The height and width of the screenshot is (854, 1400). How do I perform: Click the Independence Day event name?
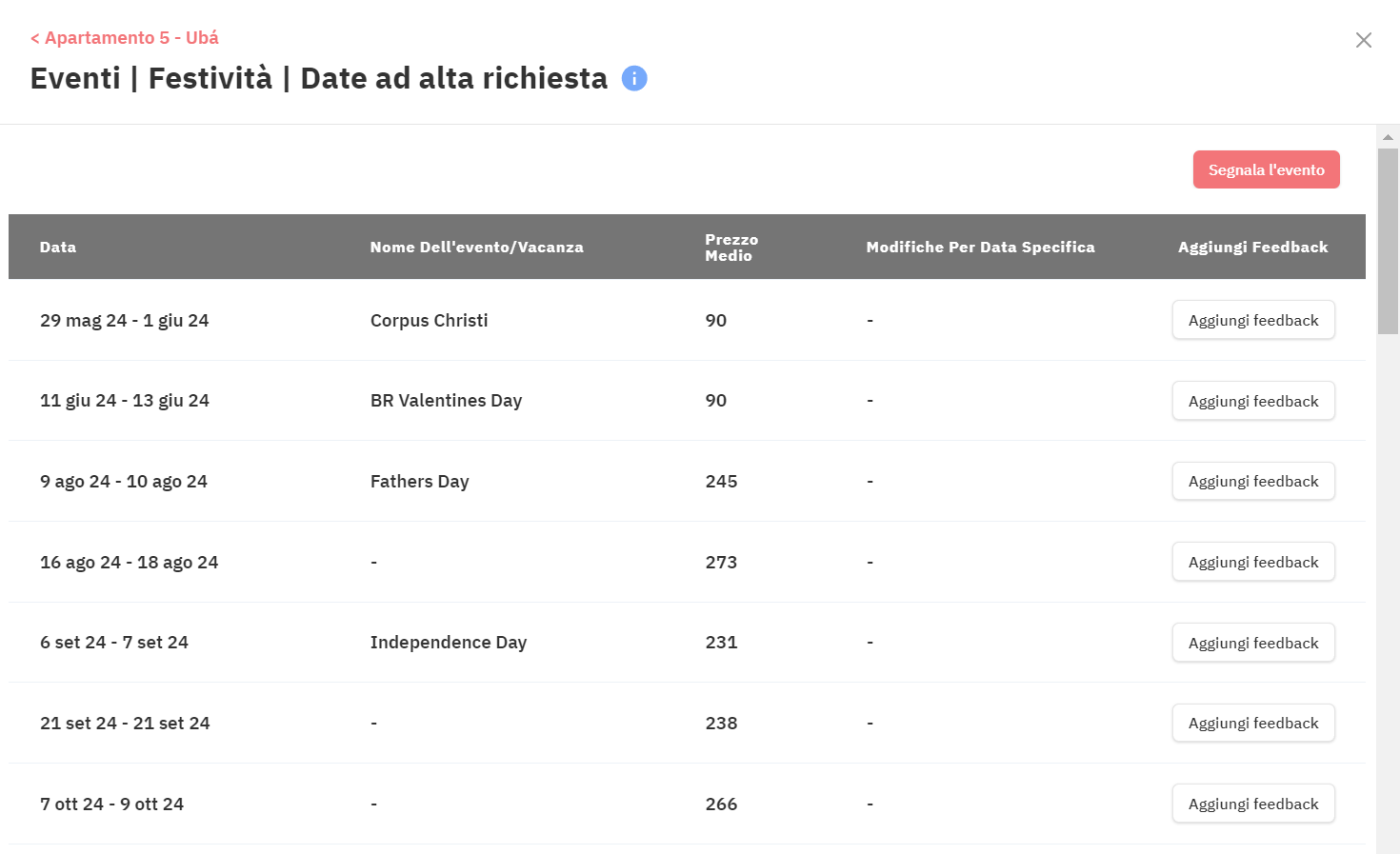coord(449,643)
